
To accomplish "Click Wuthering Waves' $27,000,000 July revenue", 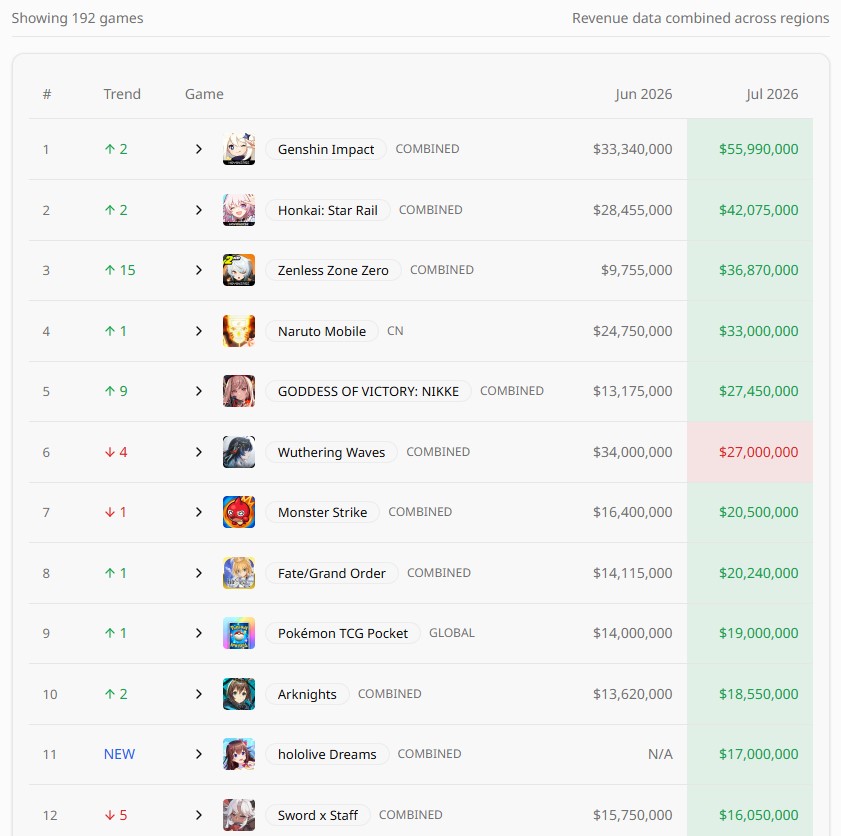I will (x=758, y=452).
